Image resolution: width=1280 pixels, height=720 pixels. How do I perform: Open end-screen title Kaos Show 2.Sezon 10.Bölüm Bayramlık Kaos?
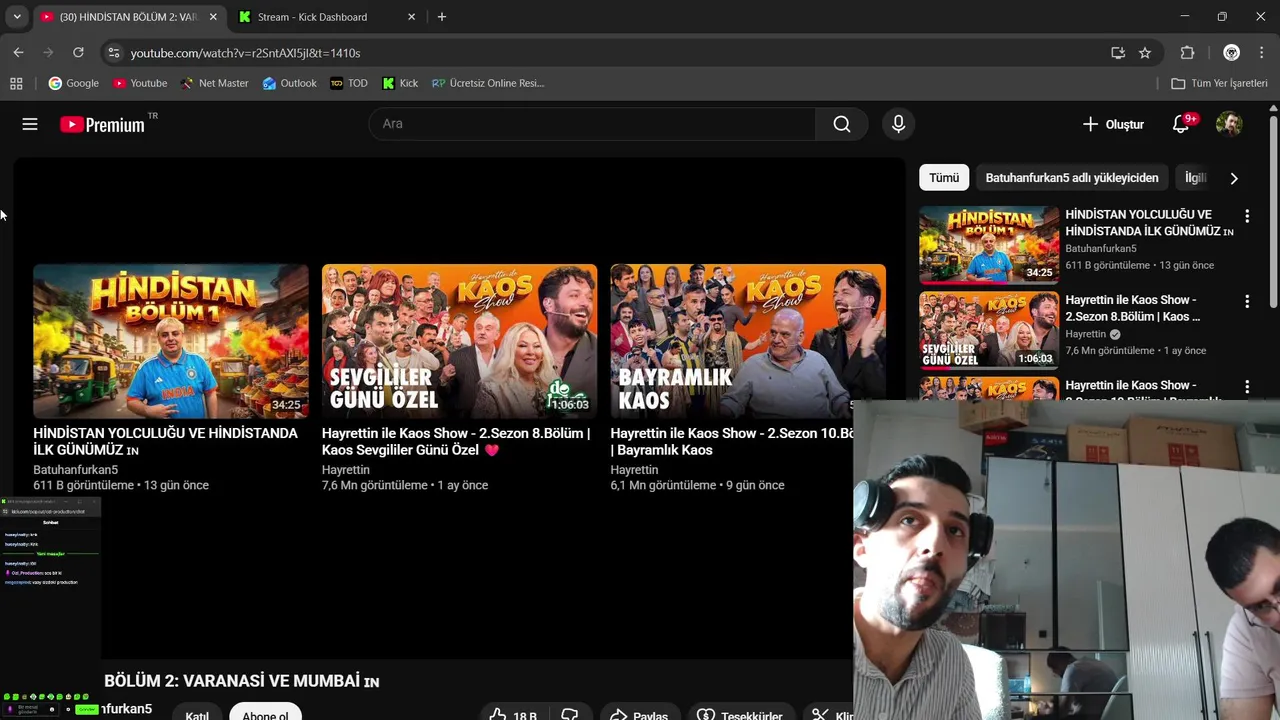(732, 441)
